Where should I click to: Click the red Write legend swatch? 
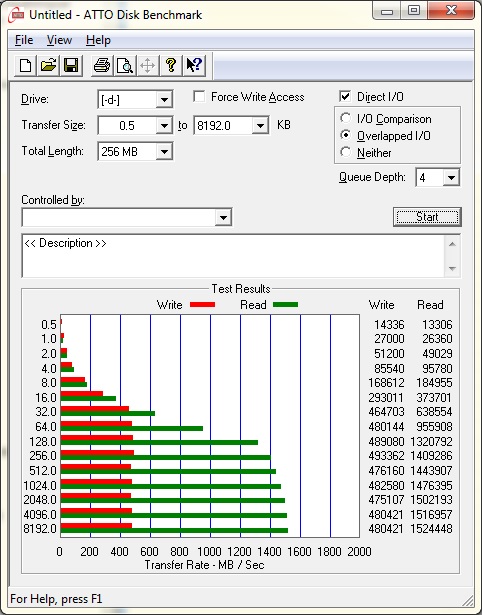coord(202,304)
